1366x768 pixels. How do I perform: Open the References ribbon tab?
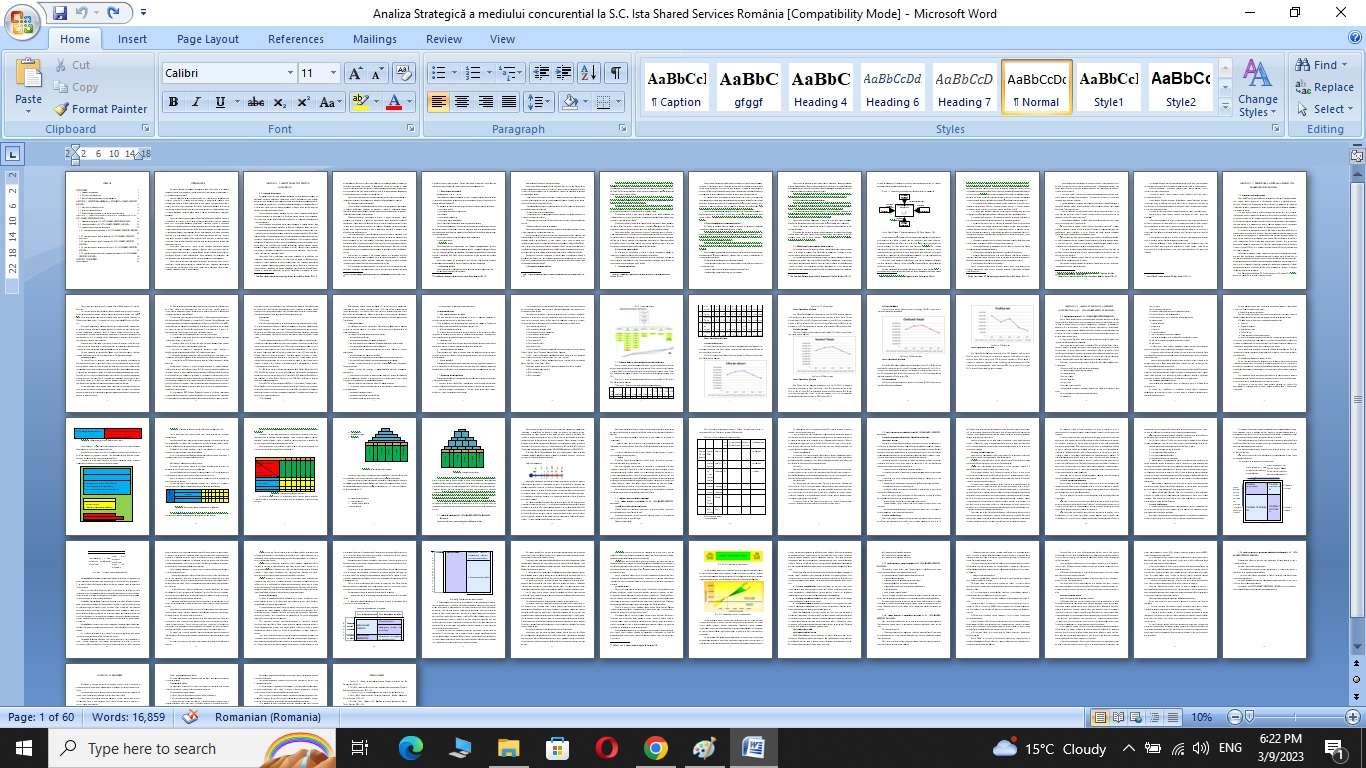[295, 39]
